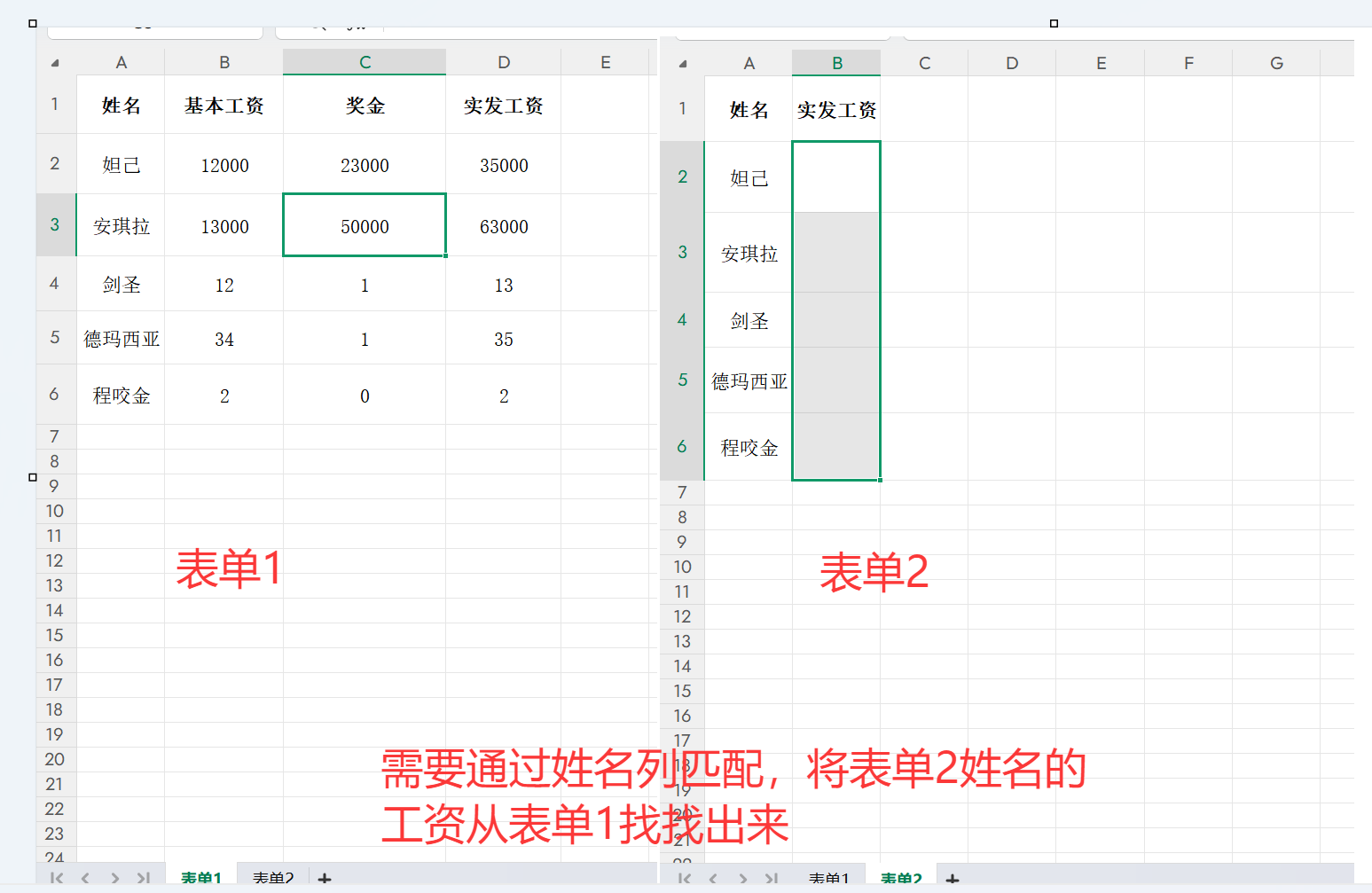Click the 基本工资 header cell

tap(224, 106)
